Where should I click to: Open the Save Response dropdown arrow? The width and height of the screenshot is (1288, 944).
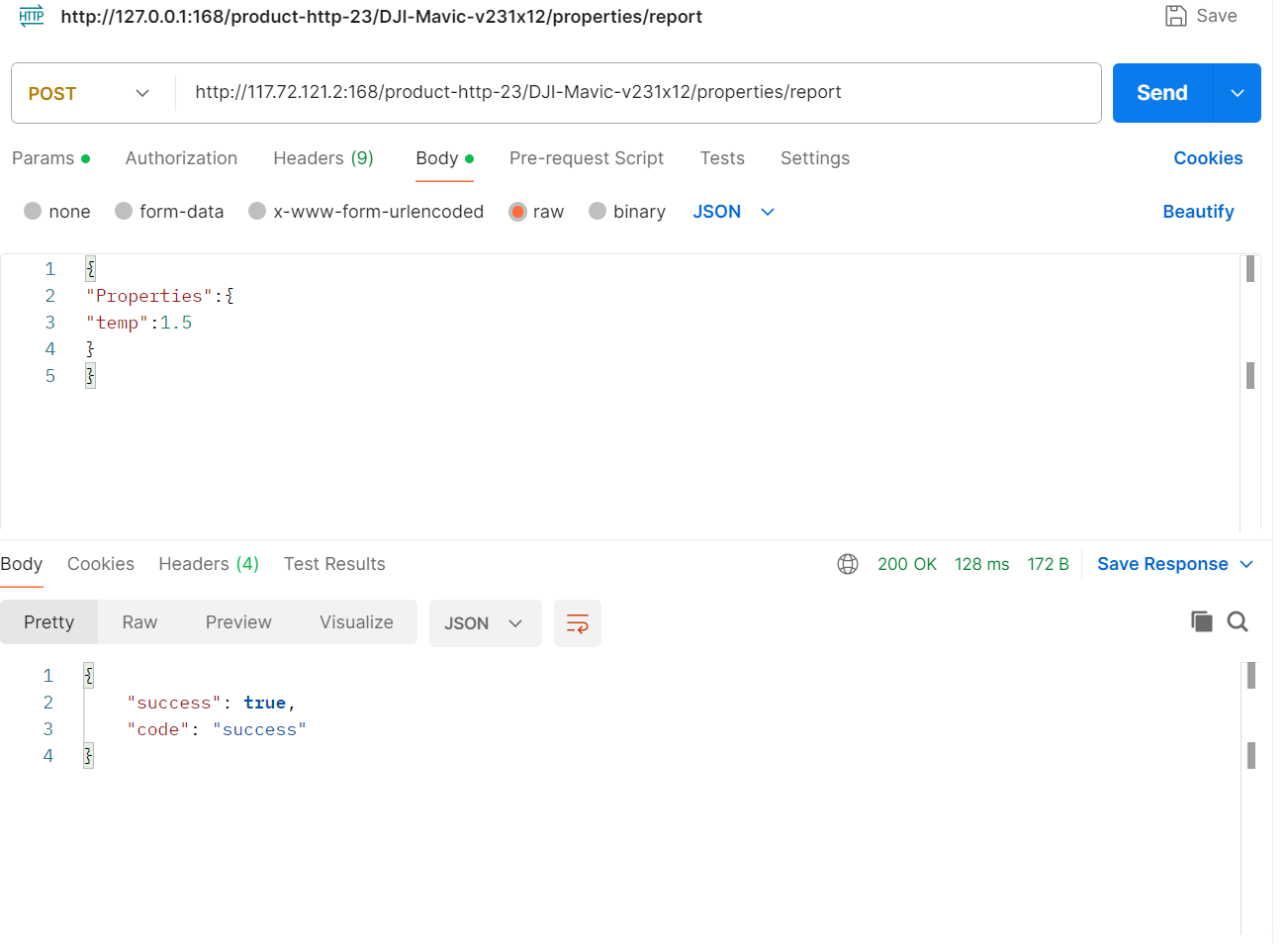click(x=1246, y=564)
